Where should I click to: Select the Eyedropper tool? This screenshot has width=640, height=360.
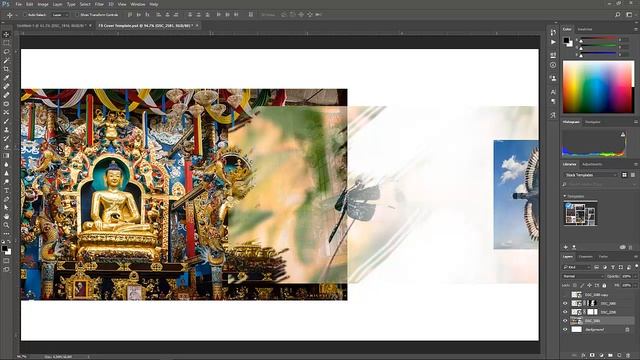pyautogui.click(x=6, y=78)
